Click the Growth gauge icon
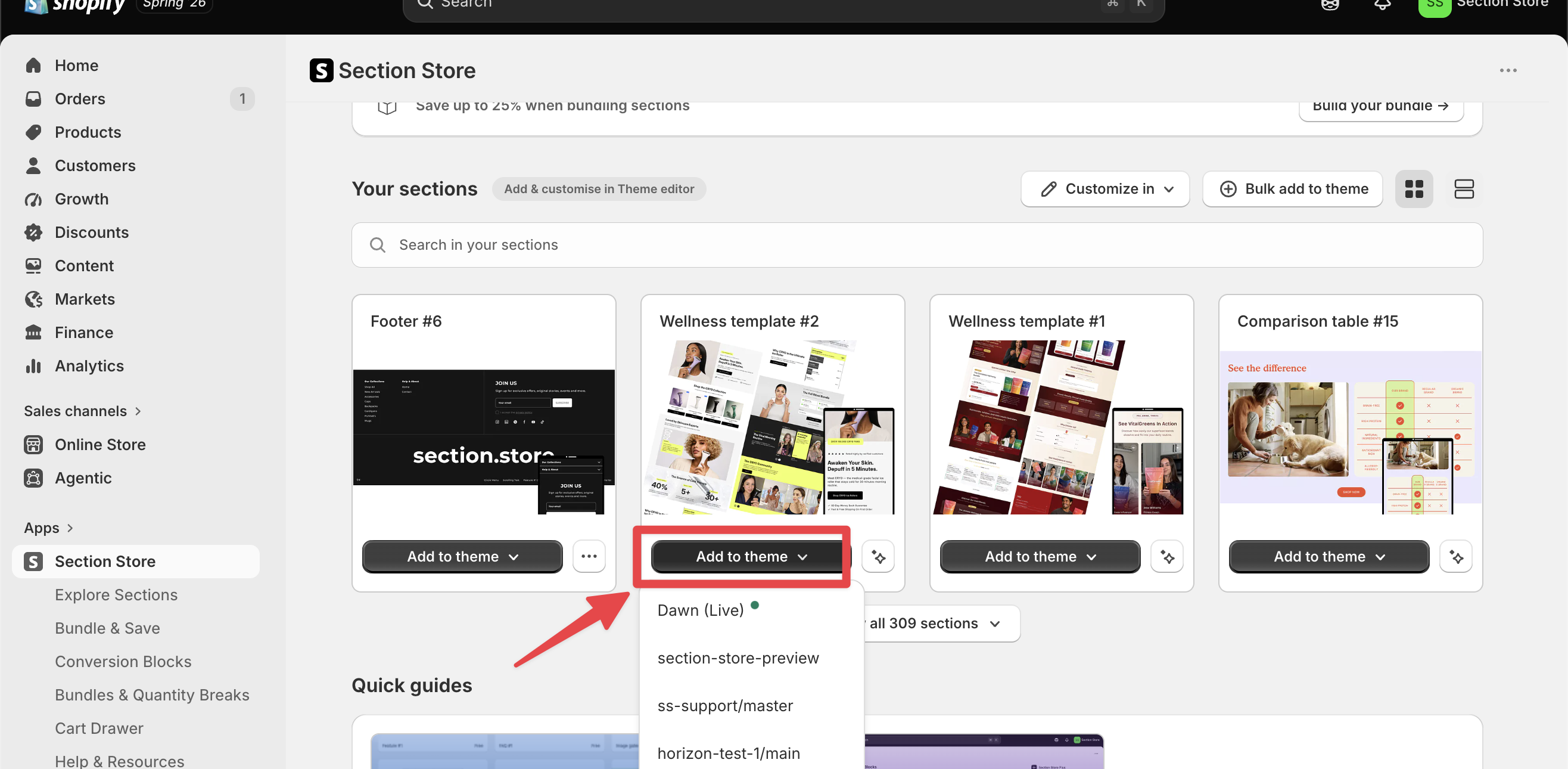The height and width of the screenshot is (769, 1568). 33,199
